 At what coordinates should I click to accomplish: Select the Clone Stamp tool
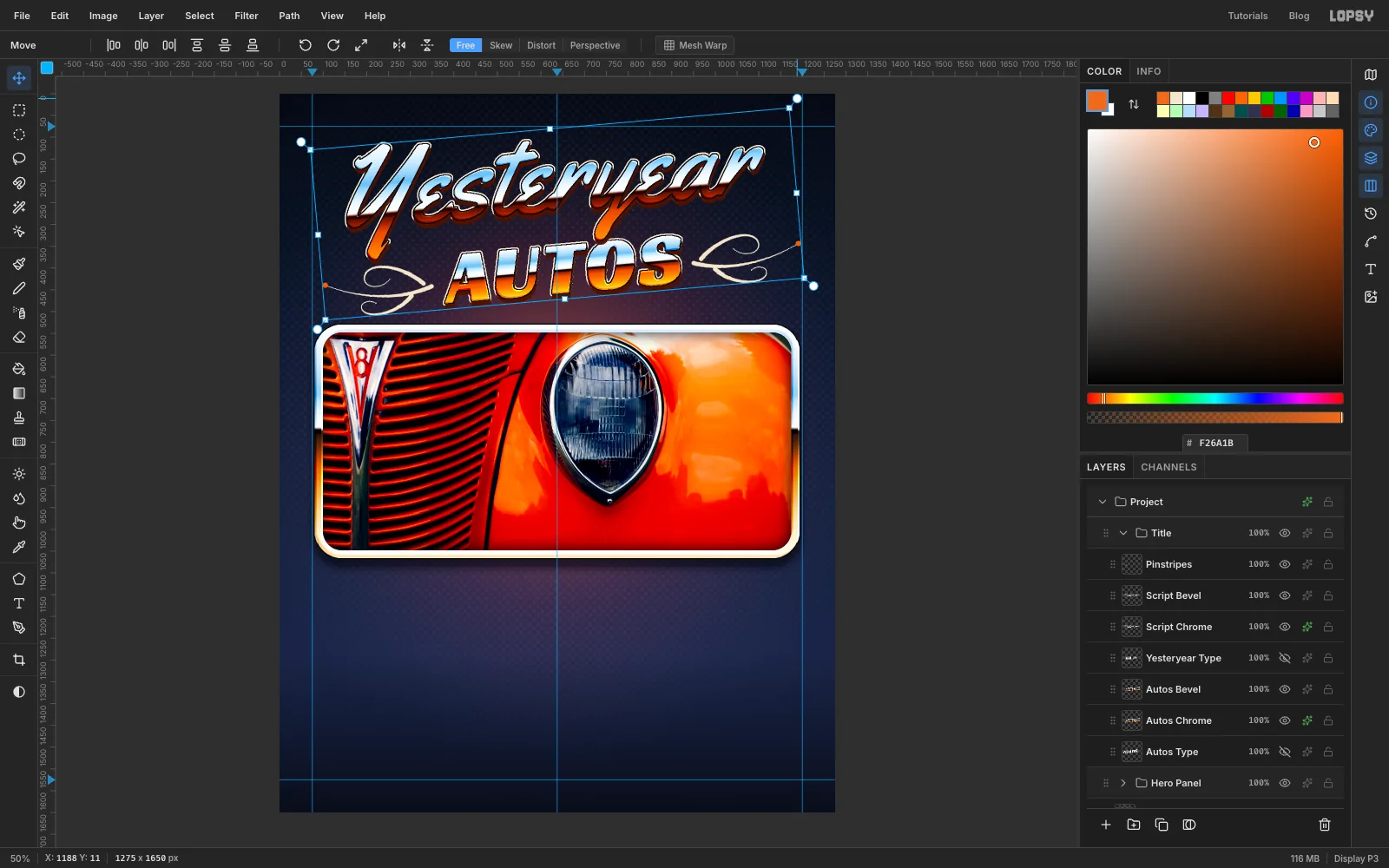click(x=19, y=418)
